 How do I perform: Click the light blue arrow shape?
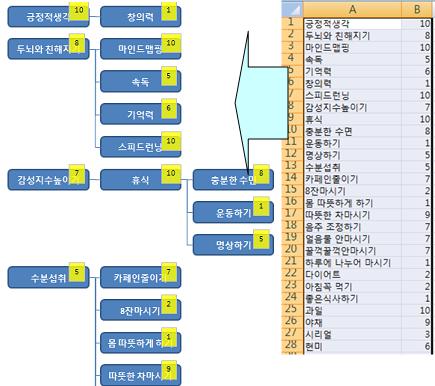[x=262, y=103]
